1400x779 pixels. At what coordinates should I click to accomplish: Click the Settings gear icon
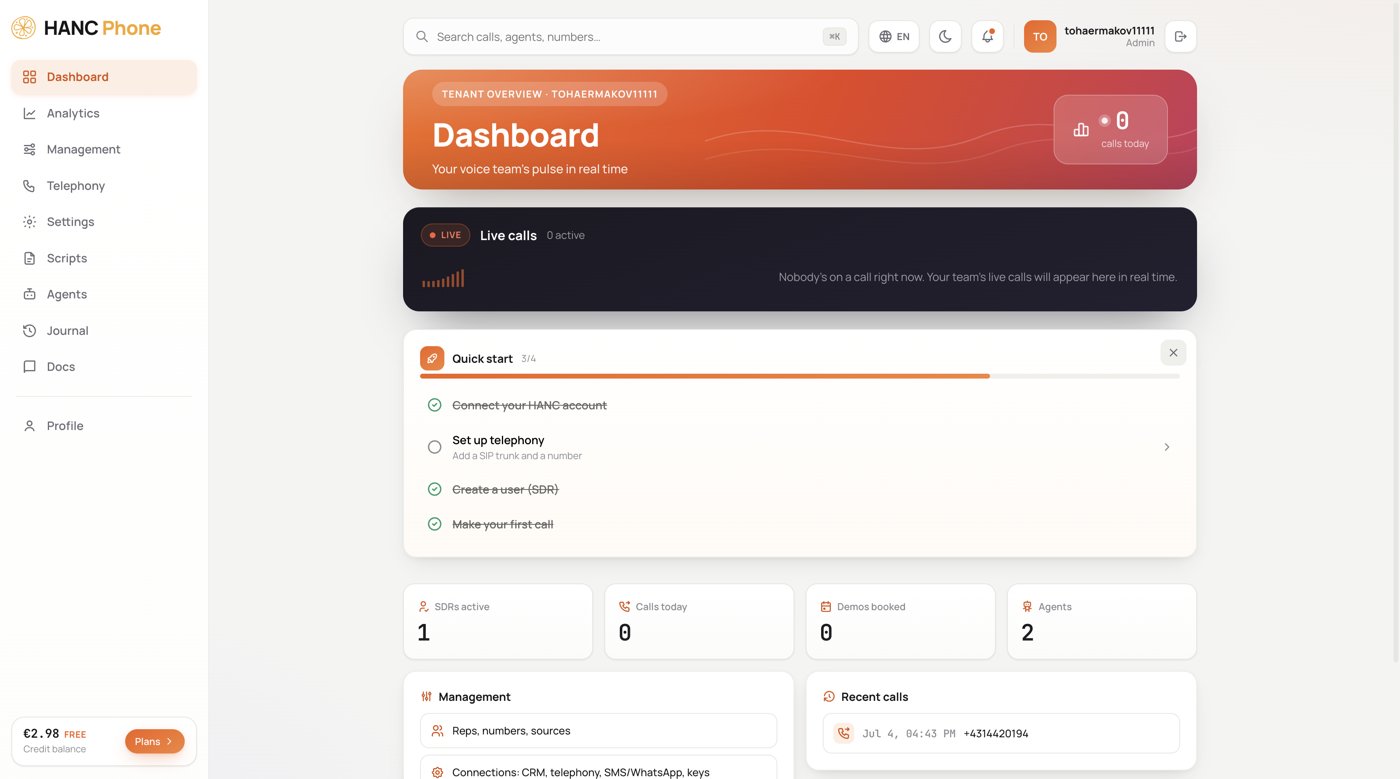(x=29, y=222)
